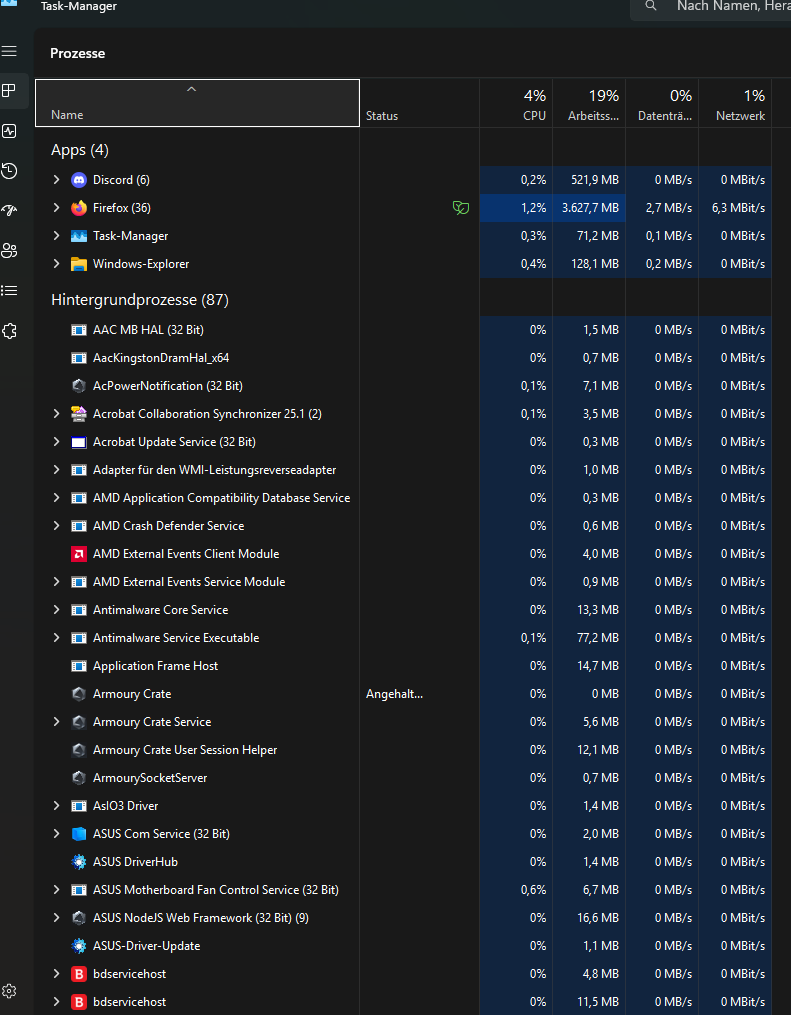Screen dimensions: 791x1015
Task: Click the AcPowerNotification icon
Action: (79, 386)
